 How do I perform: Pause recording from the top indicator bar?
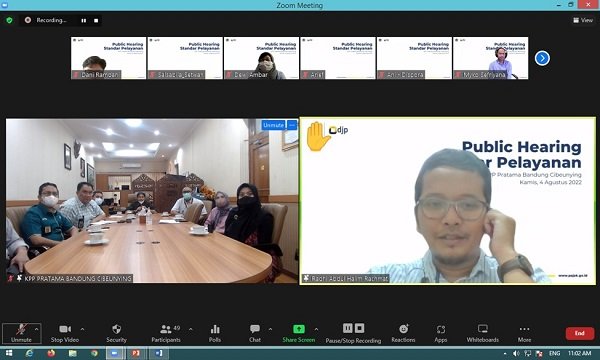(83, 21)
